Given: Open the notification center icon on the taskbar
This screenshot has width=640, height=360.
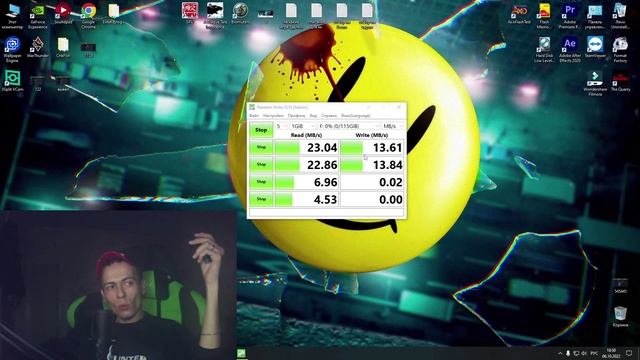Looking at the screenshot, I should click(x=629, y=353).
